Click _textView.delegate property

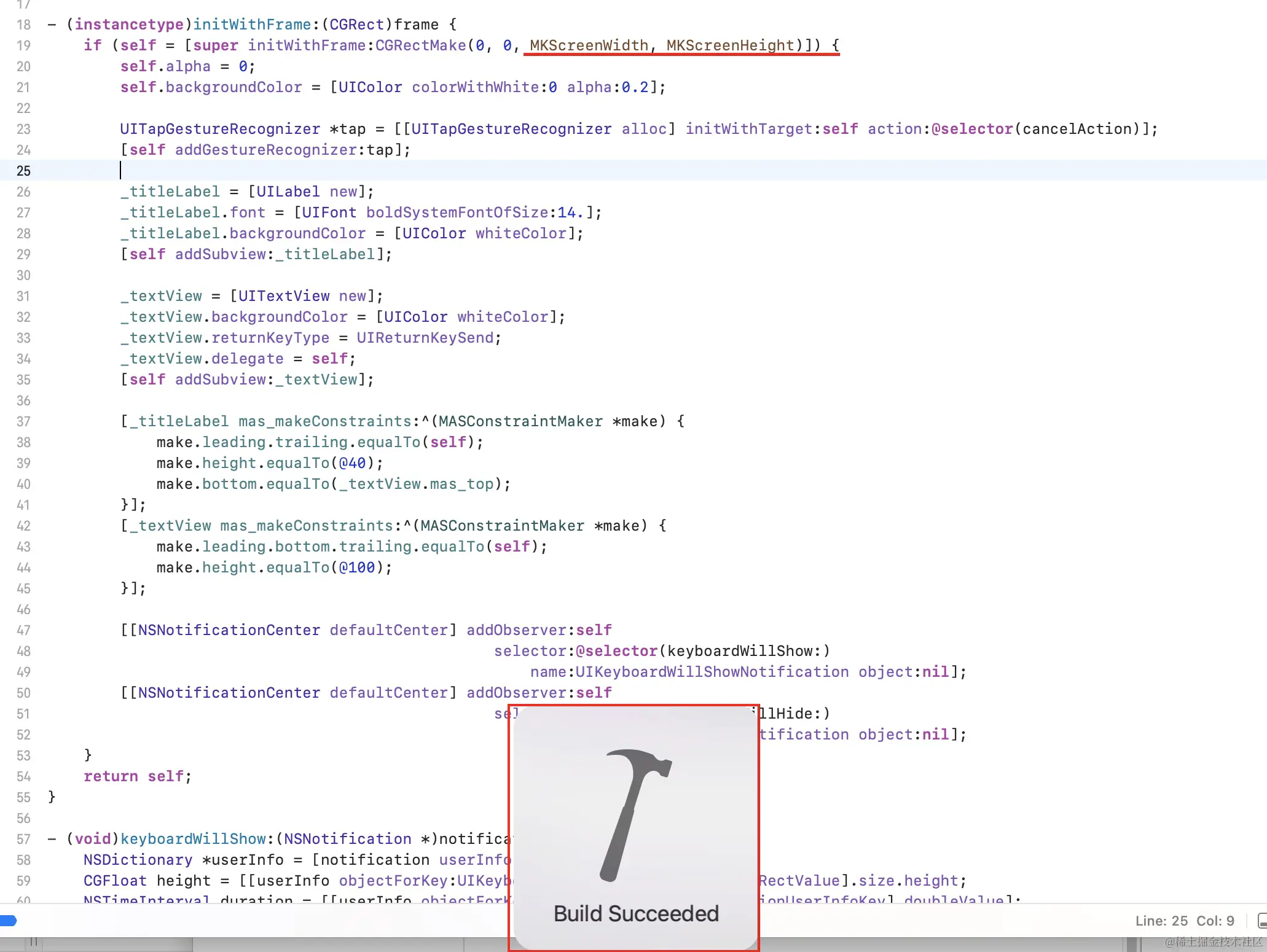(x=202, y=359)
